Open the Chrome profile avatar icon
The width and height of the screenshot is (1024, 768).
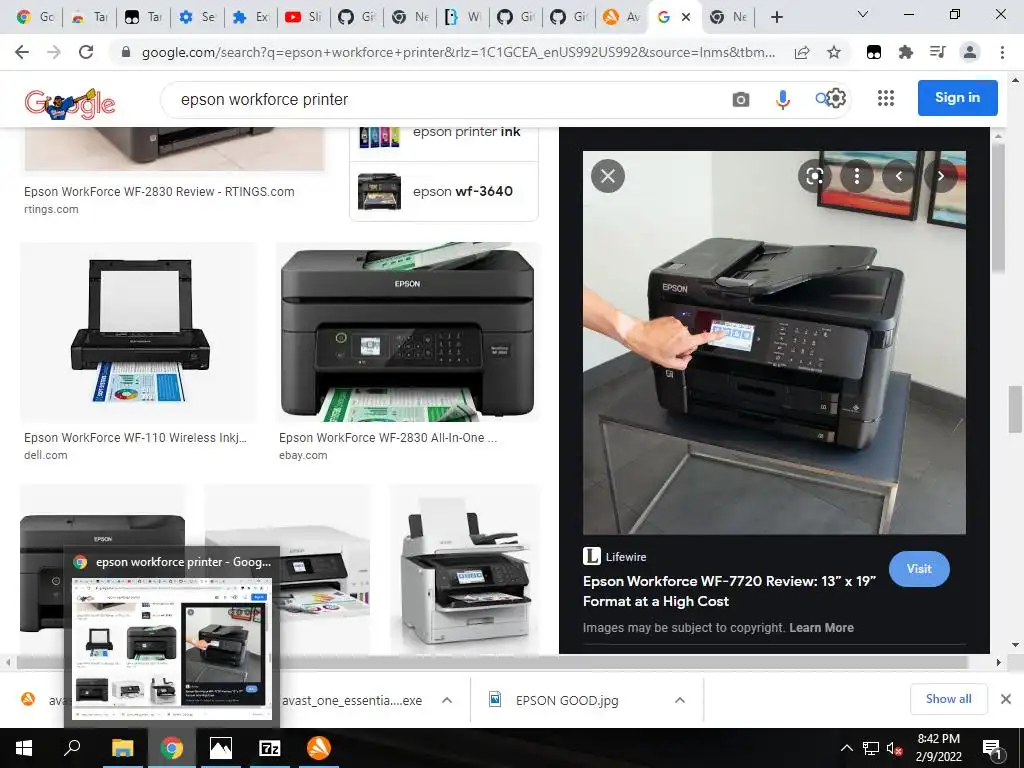(x=970, y=52)
